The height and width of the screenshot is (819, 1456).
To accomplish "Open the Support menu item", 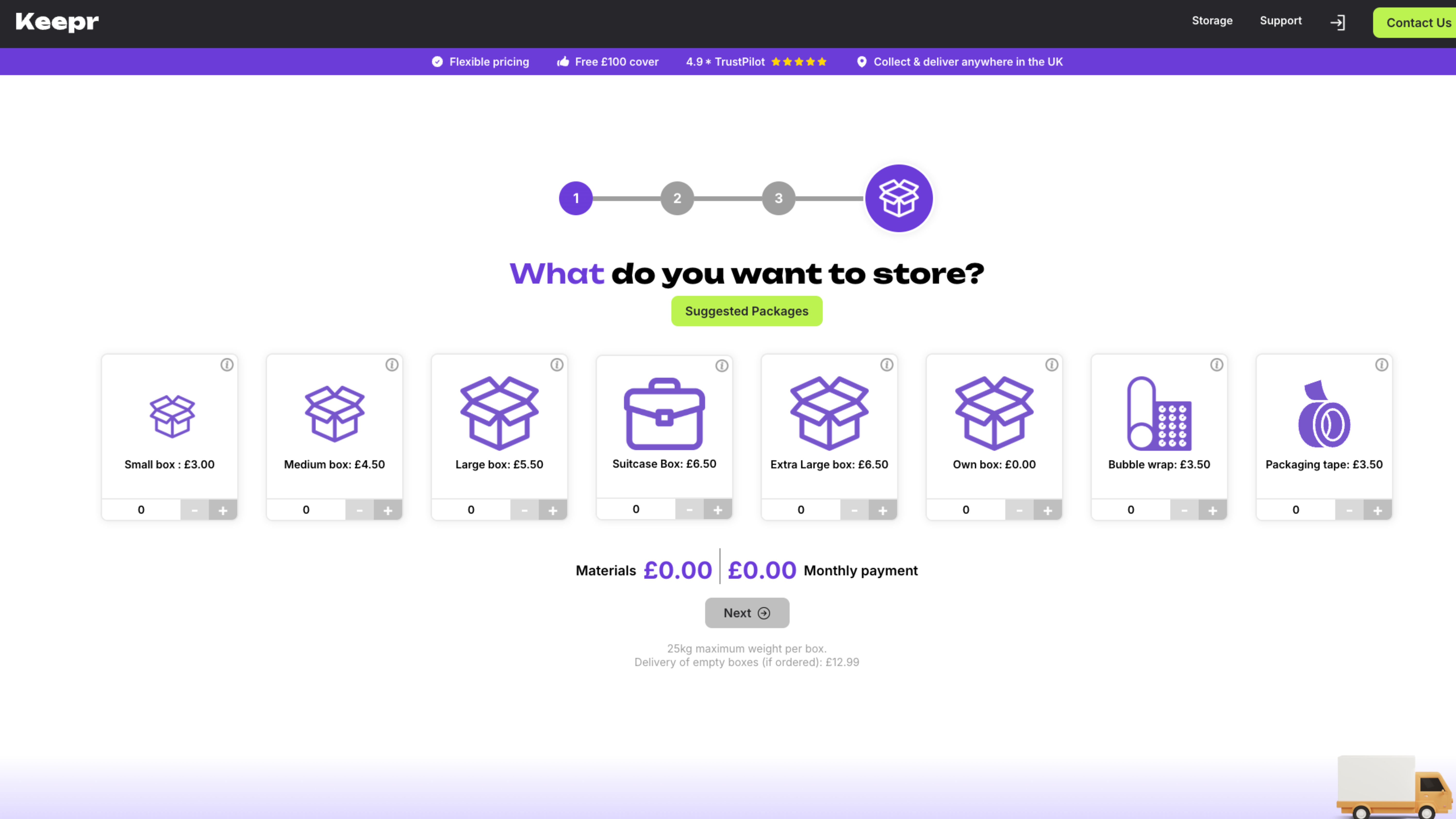I will click(x=1280, y=21).
